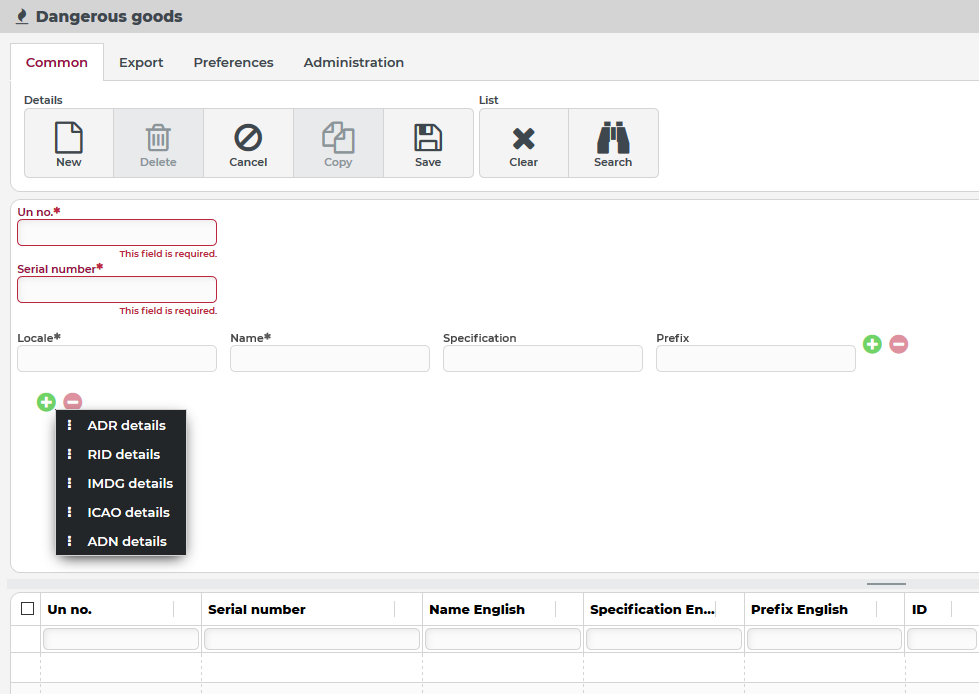Screen dimensions: 979x694
Task: Sort by Prefix English column header
Action: point(799,609)
